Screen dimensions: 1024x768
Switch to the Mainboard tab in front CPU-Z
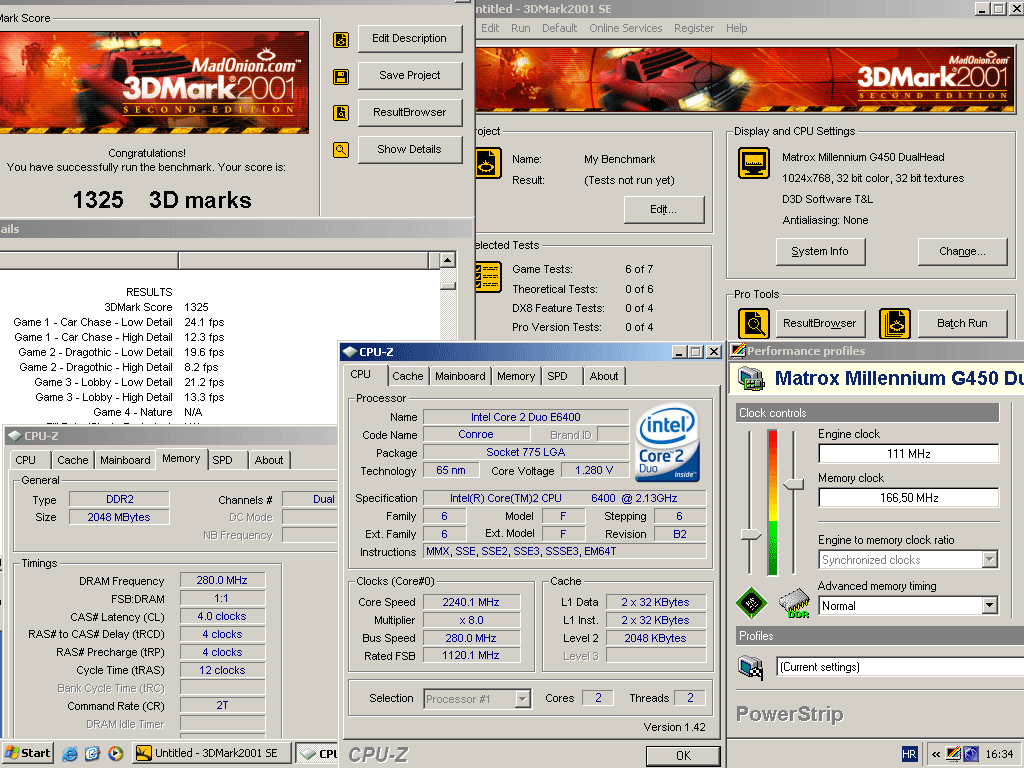click(460, 376)
